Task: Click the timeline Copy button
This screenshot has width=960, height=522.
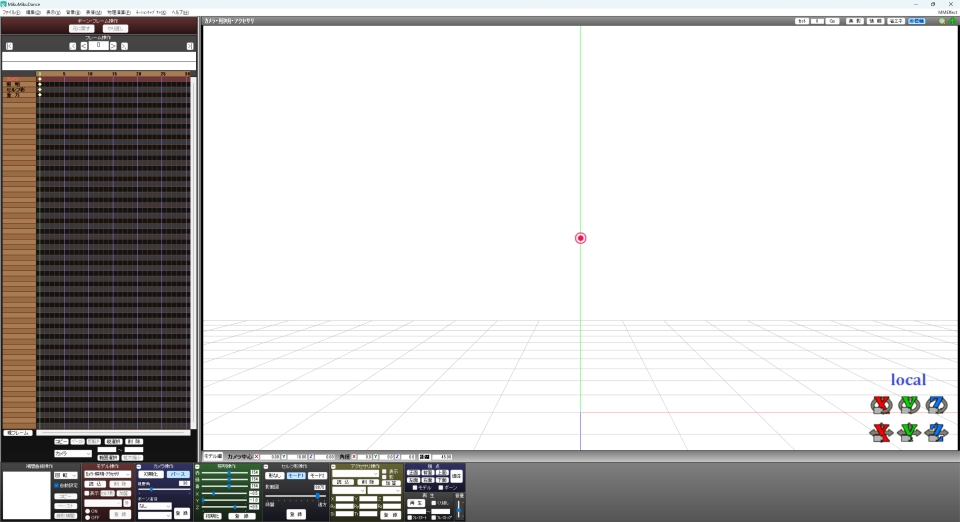Action: click(61, 441)
